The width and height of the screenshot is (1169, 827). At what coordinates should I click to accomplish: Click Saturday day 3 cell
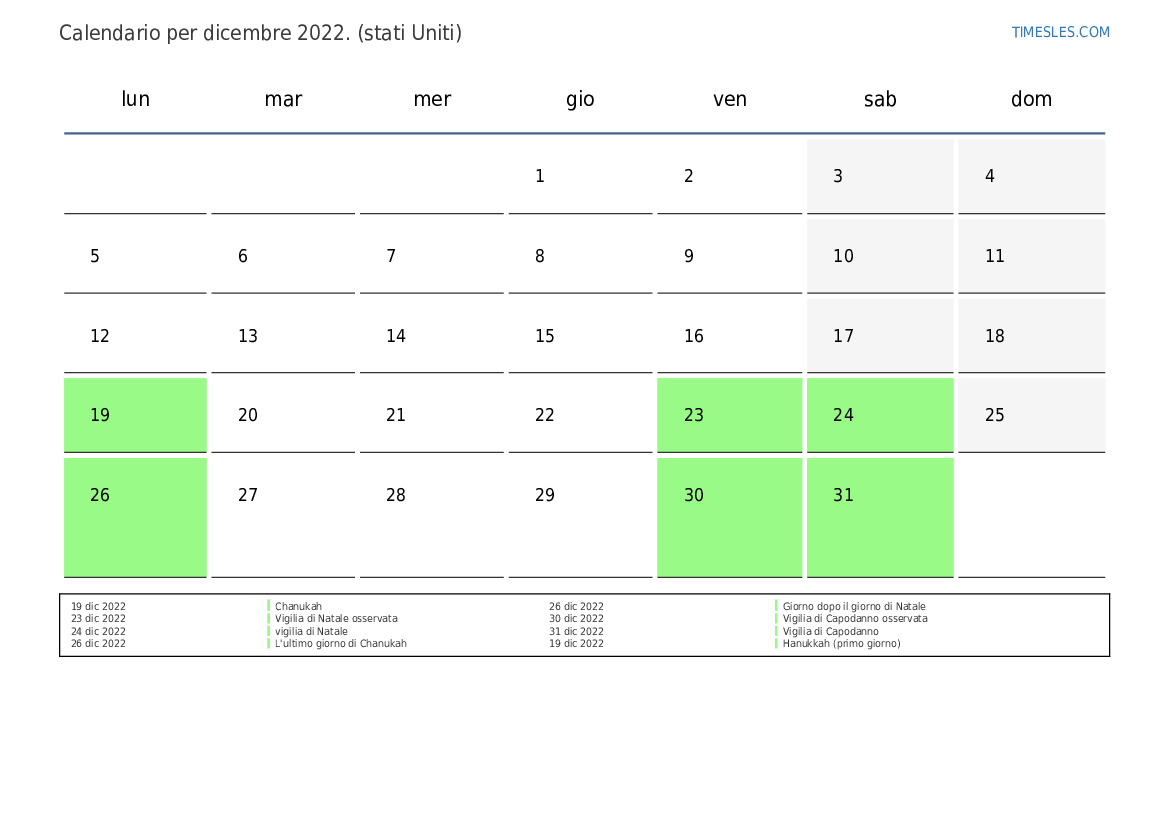tap(880, 176)
